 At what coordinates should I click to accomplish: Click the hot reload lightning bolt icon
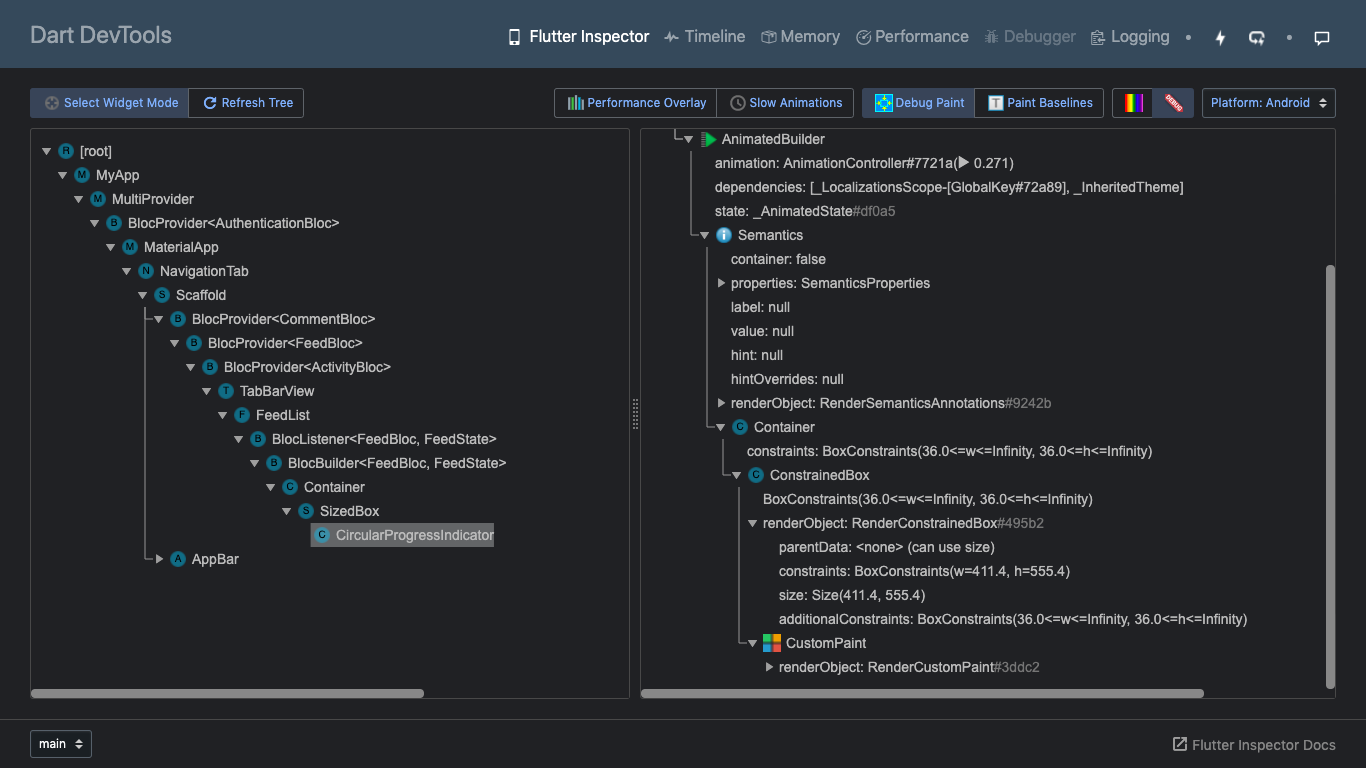1220,37
